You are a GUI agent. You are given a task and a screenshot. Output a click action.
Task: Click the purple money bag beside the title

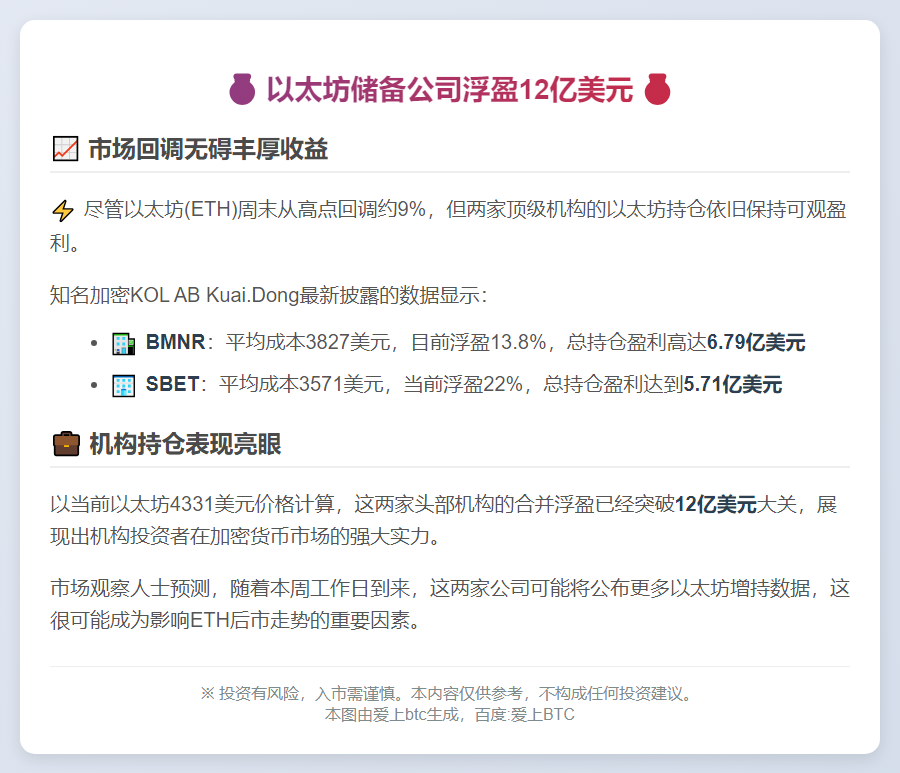(243, 90)
